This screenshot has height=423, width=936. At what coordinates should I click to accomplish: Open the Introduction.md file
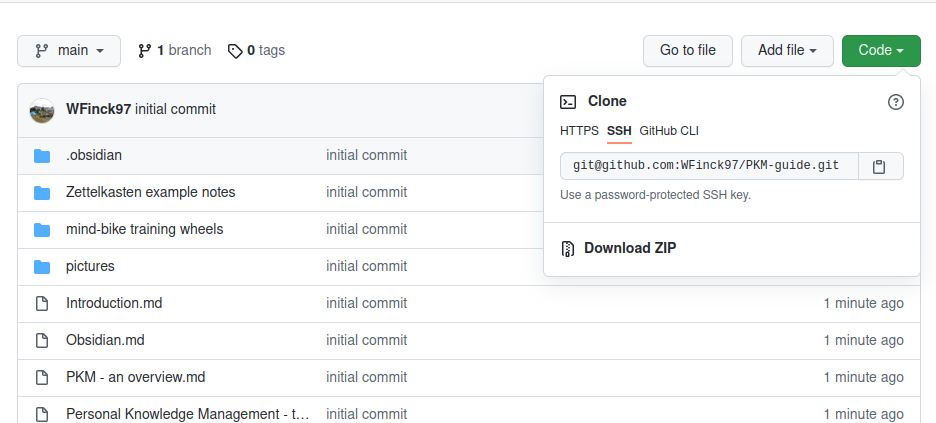(x=114, y=303)
